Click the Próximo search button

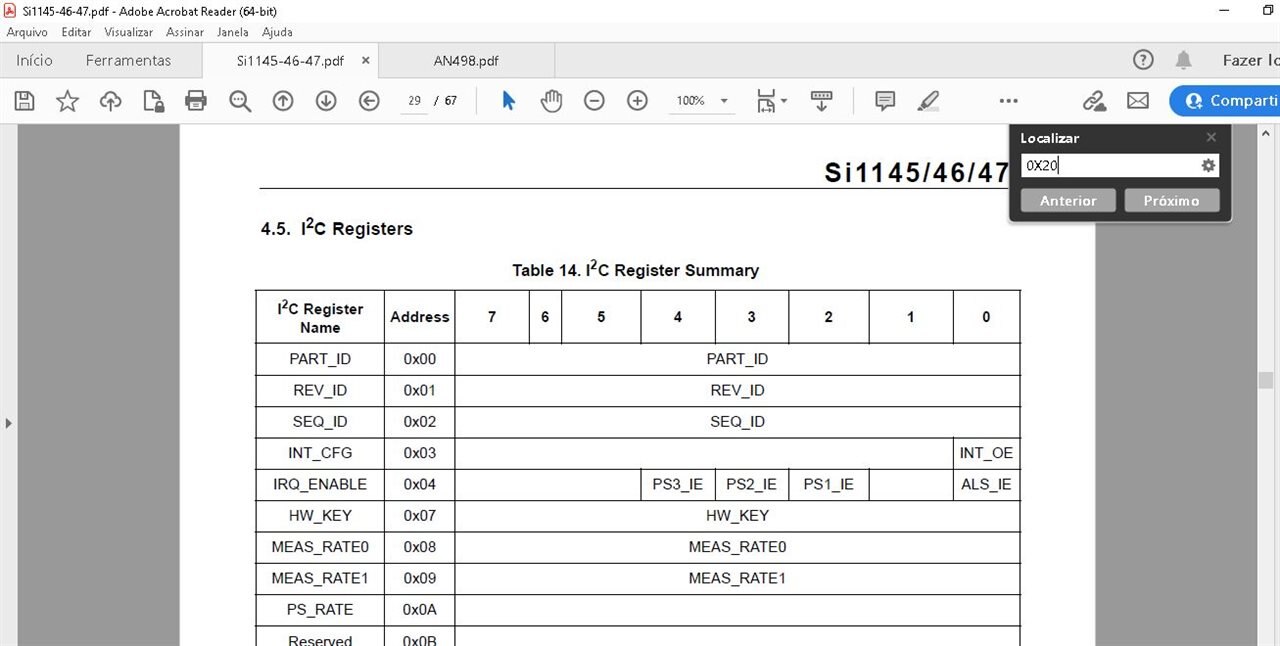point(1171,201)
